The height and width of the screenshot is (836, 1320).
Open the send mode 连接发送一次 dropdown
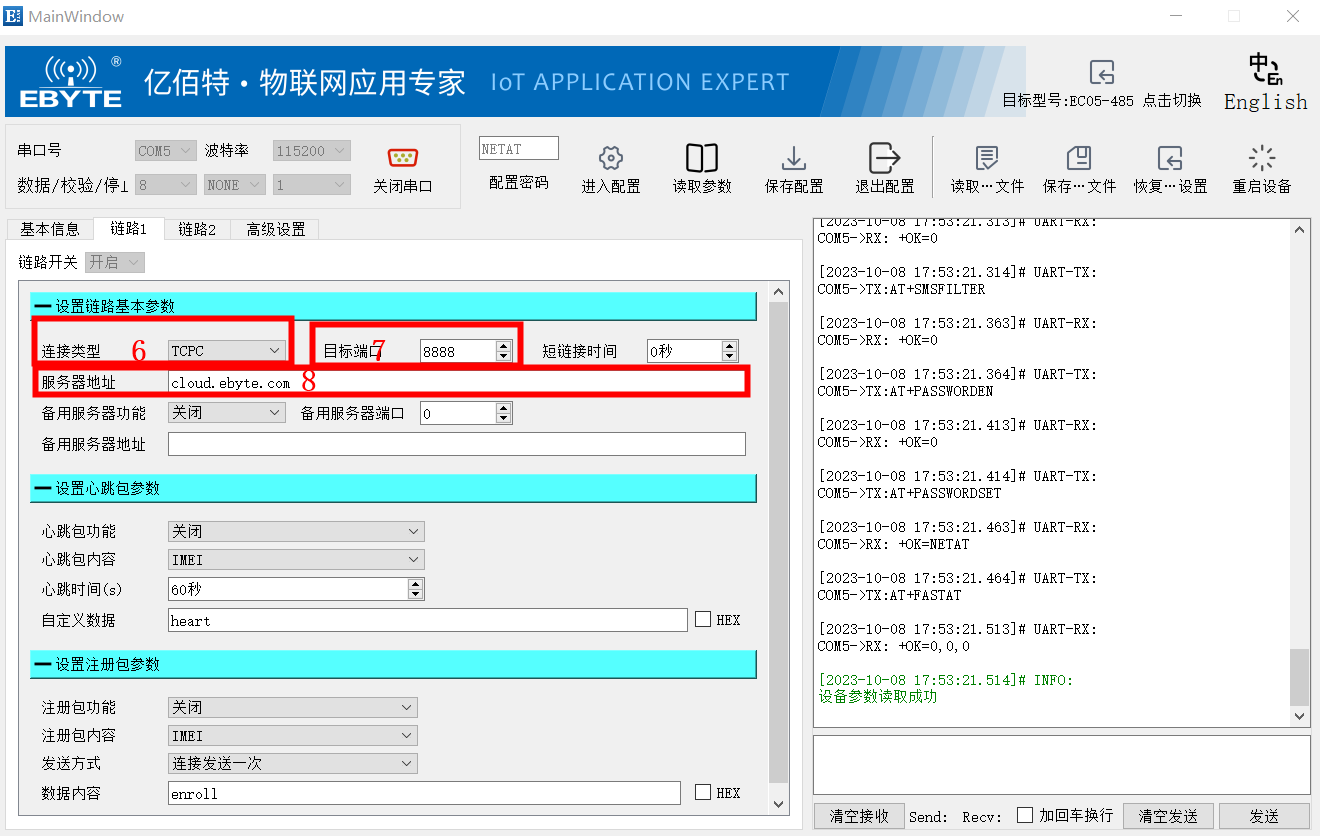pyautogui.click(x=292, y=763)
